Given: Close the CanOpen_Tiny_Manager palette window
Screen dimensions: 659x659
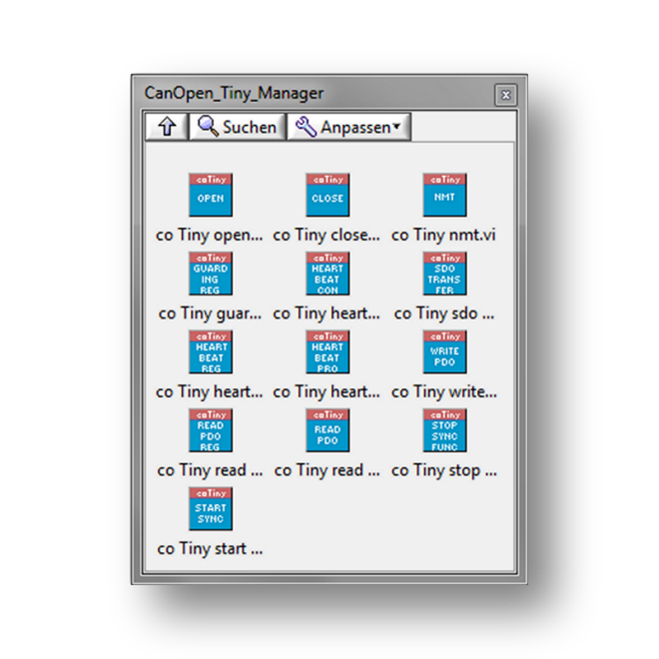Looking at the screenshot, I should click(x=506, y=95).
